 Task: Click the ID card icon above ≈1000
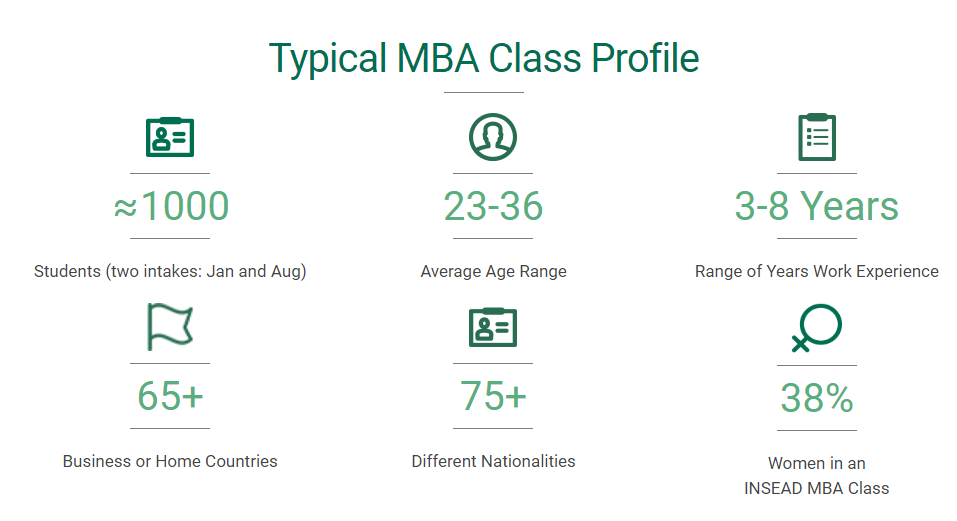170,137
